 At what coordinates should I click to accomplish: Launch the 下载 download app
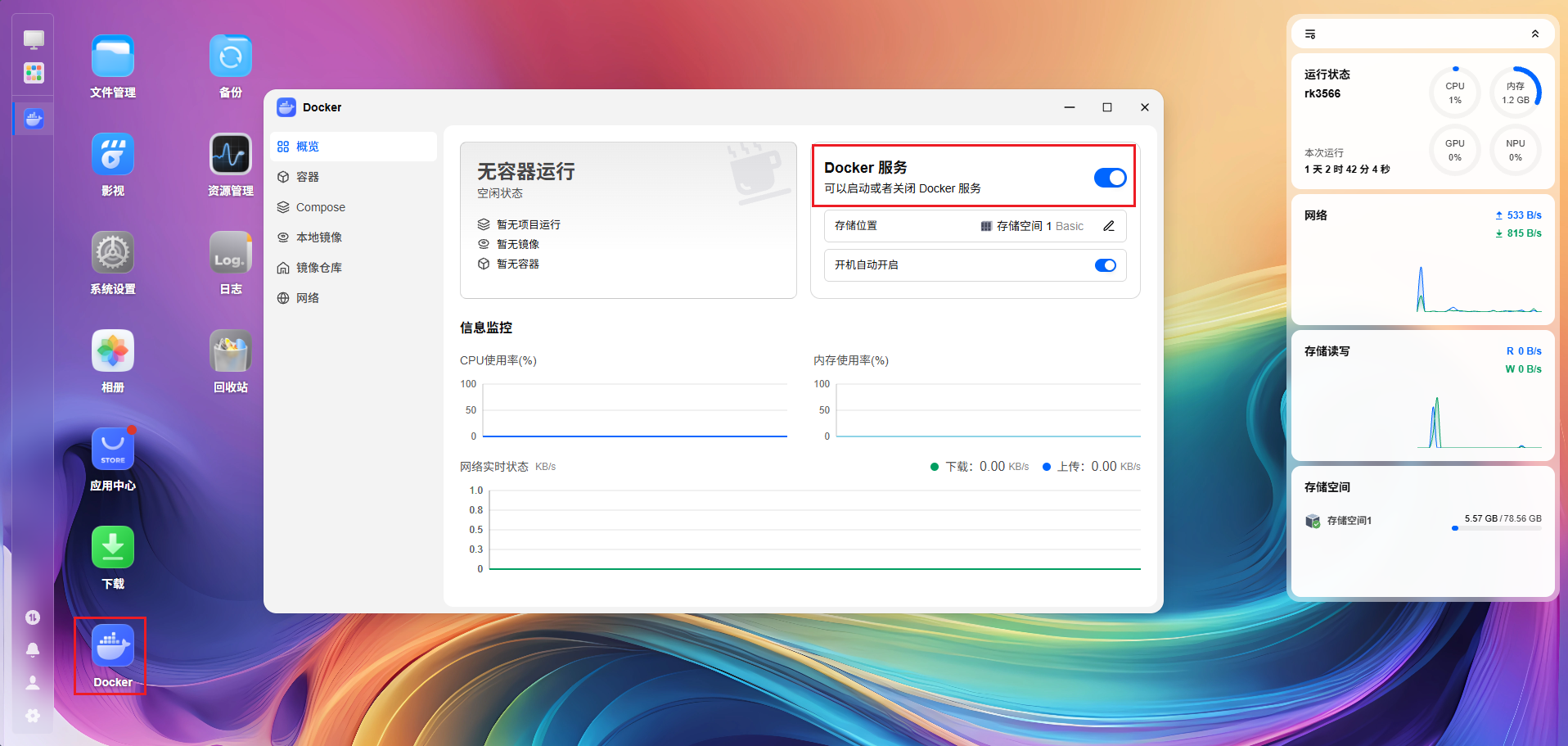113,548
